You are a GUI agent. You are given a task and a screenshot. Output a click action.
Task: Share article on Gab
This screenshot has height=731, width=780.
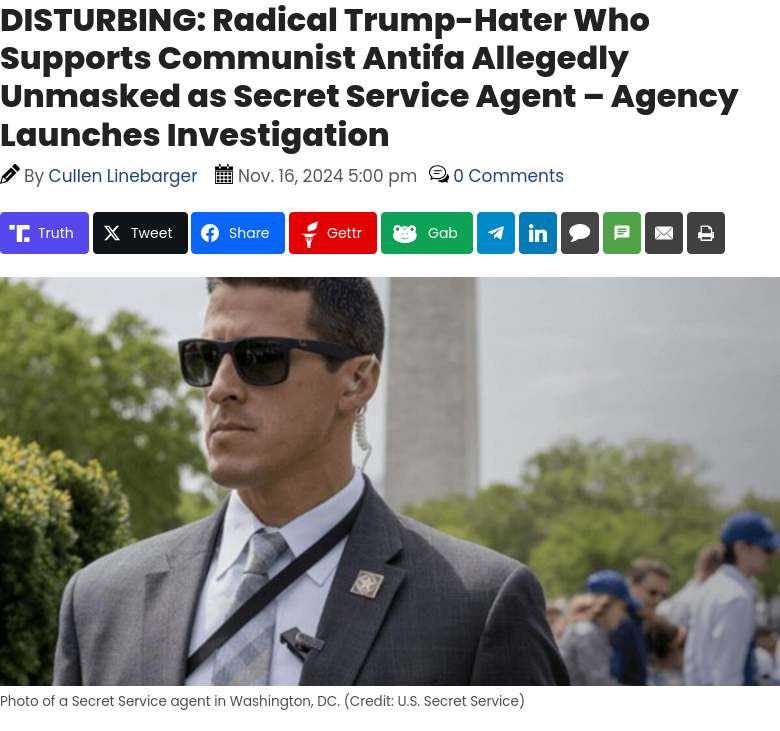427,233
